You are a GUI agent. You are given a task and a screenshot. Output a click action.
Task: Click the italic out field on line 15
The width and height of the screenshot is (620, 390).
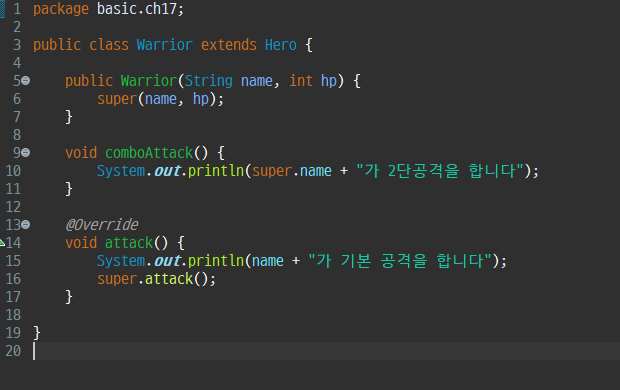coord(168,261)
